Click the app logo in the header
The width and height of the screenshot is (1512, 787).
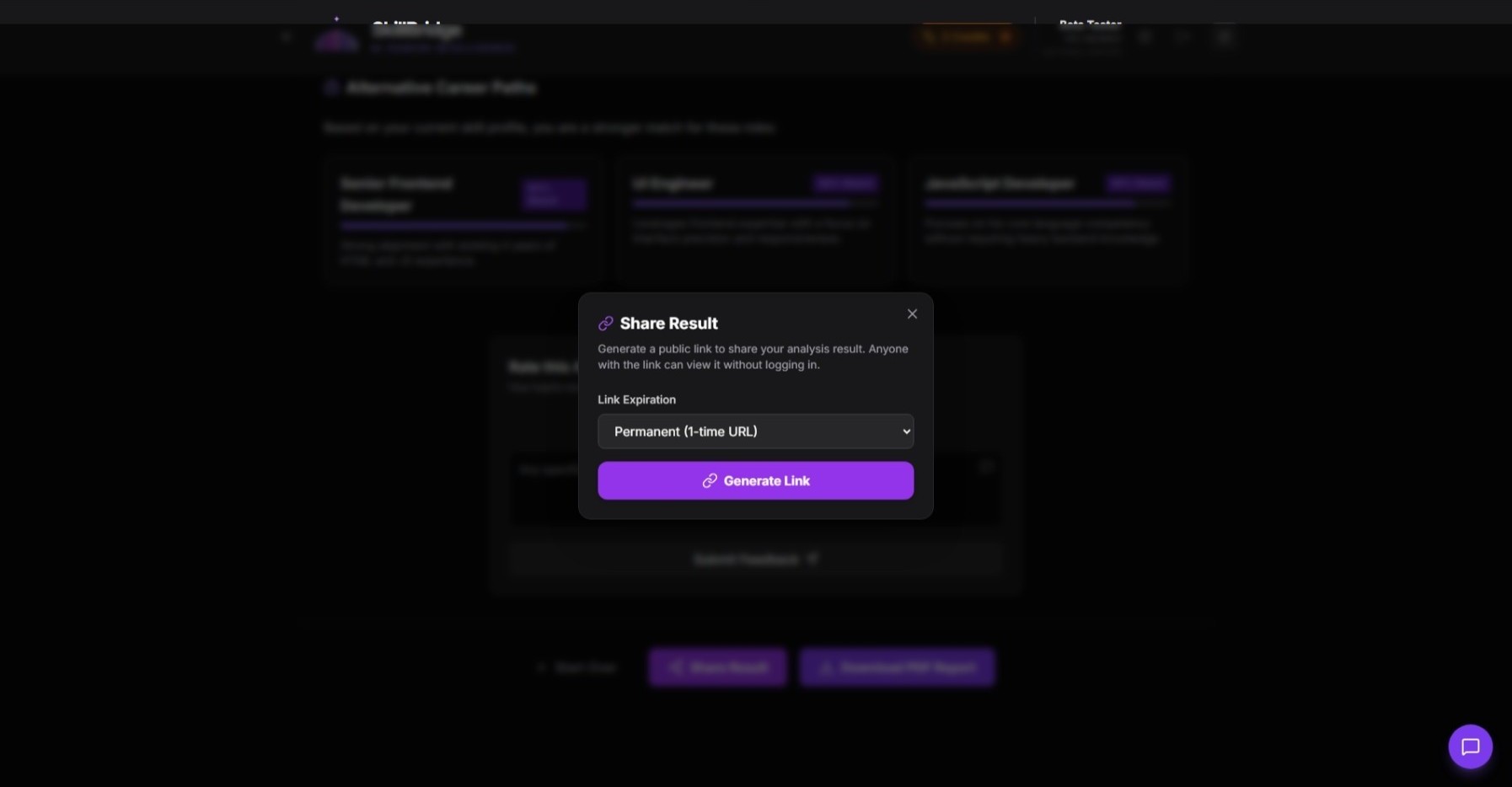click(336, 37)
